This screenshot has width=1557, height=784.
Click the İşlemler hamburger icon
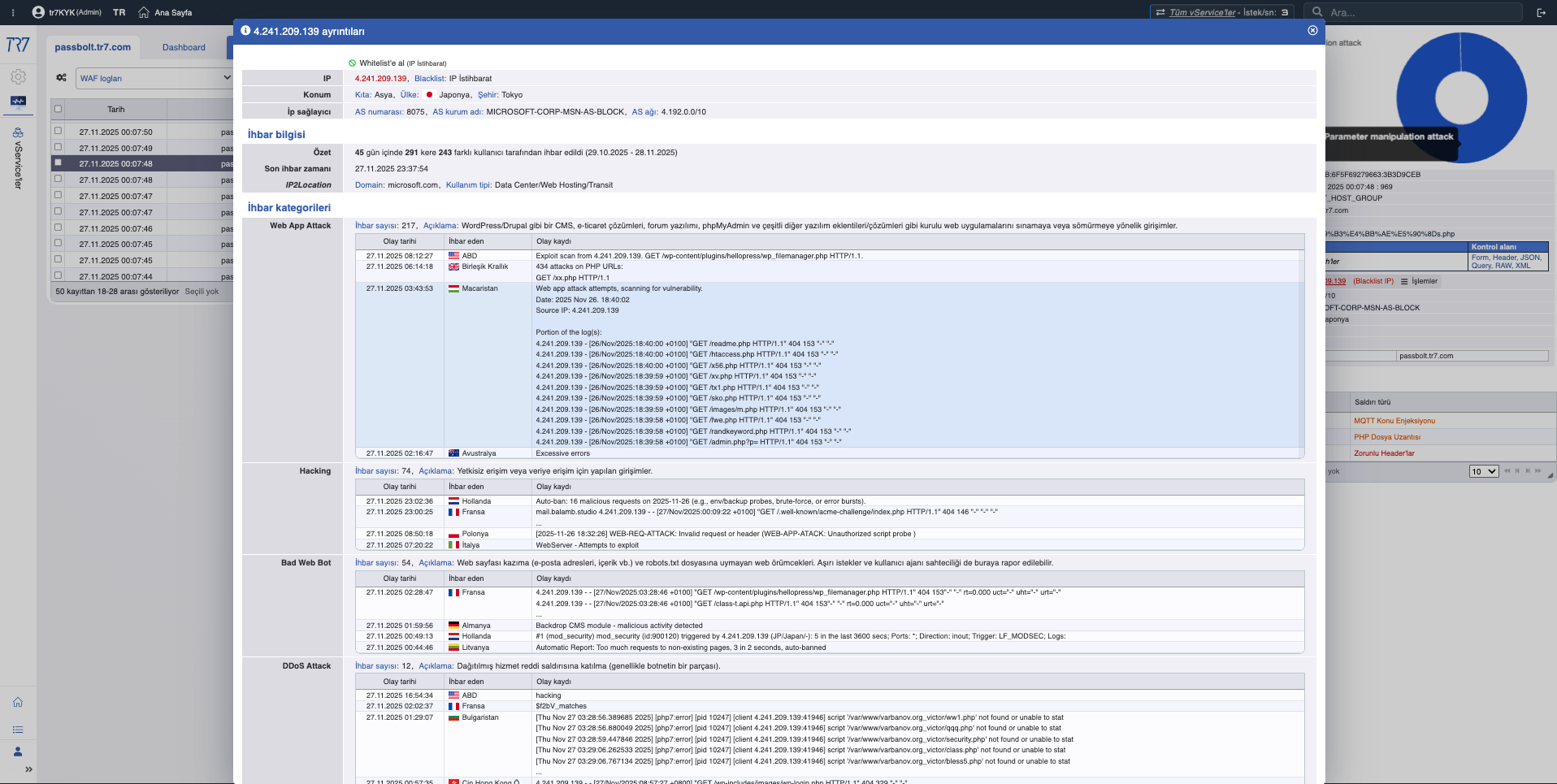click(1404, 281)
